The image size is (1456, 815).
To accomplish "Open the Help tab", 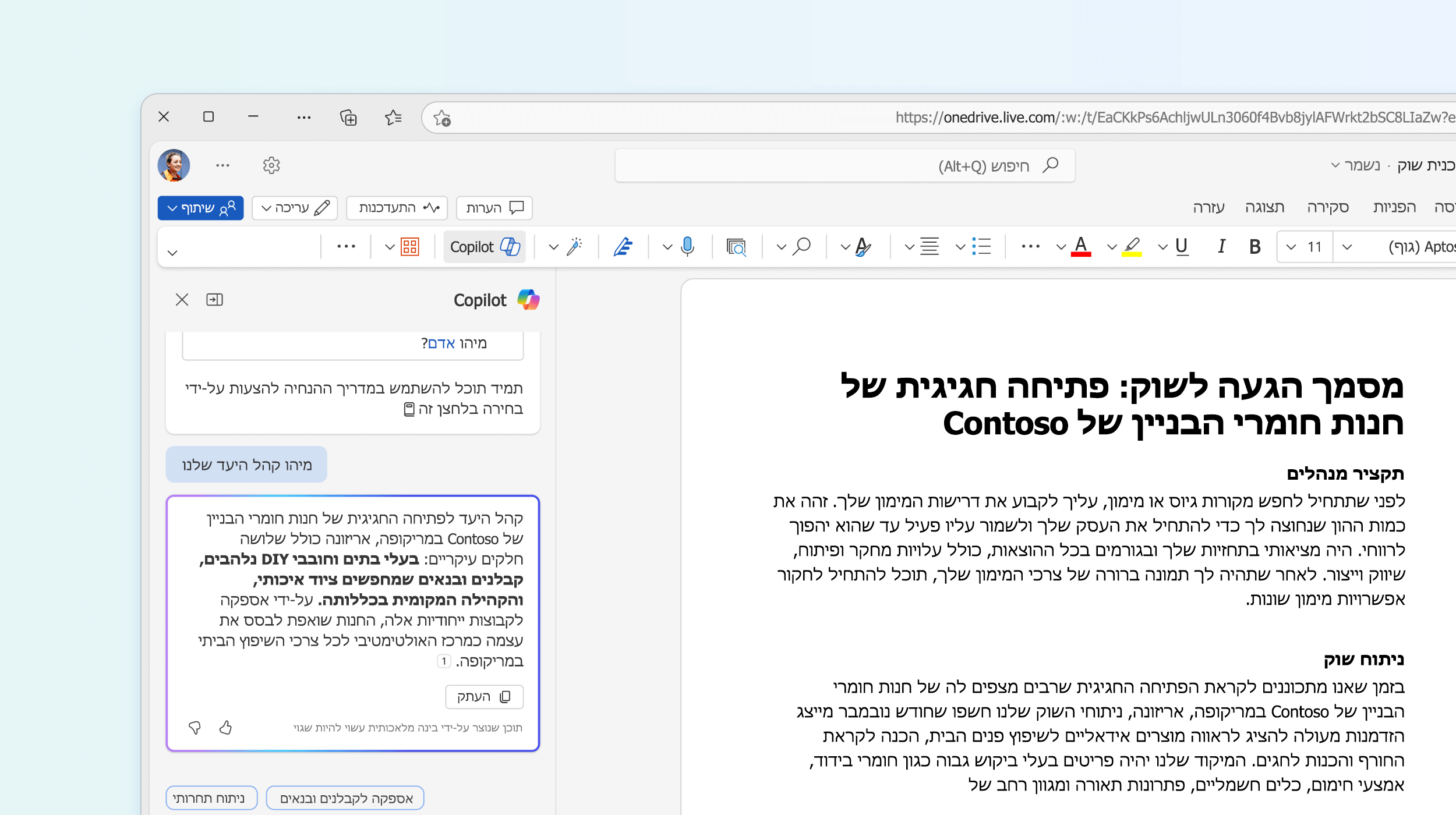I will coord(1208,207).
